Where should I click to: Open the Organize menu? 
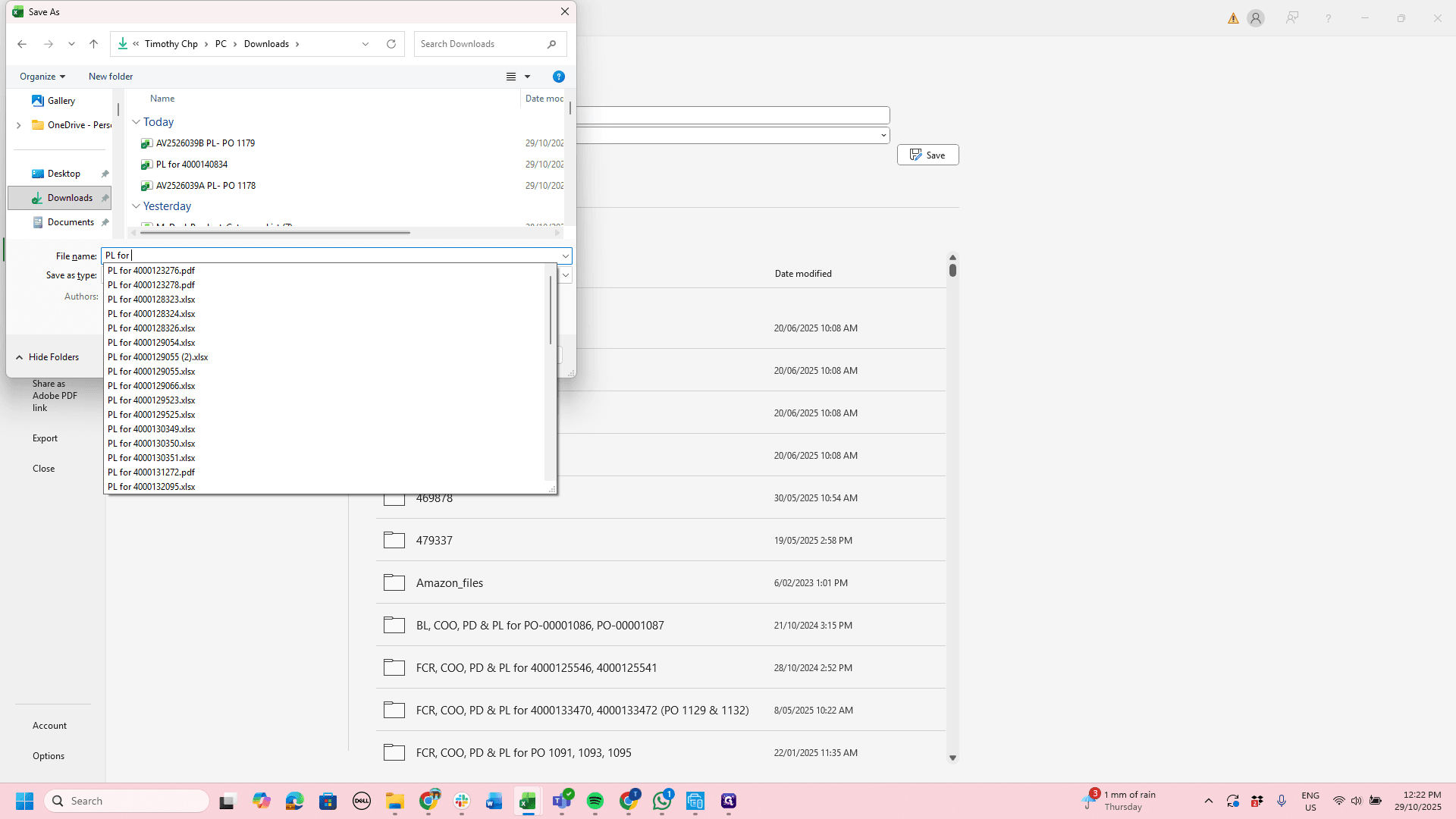pyautogui.click(x=42, y=77)
